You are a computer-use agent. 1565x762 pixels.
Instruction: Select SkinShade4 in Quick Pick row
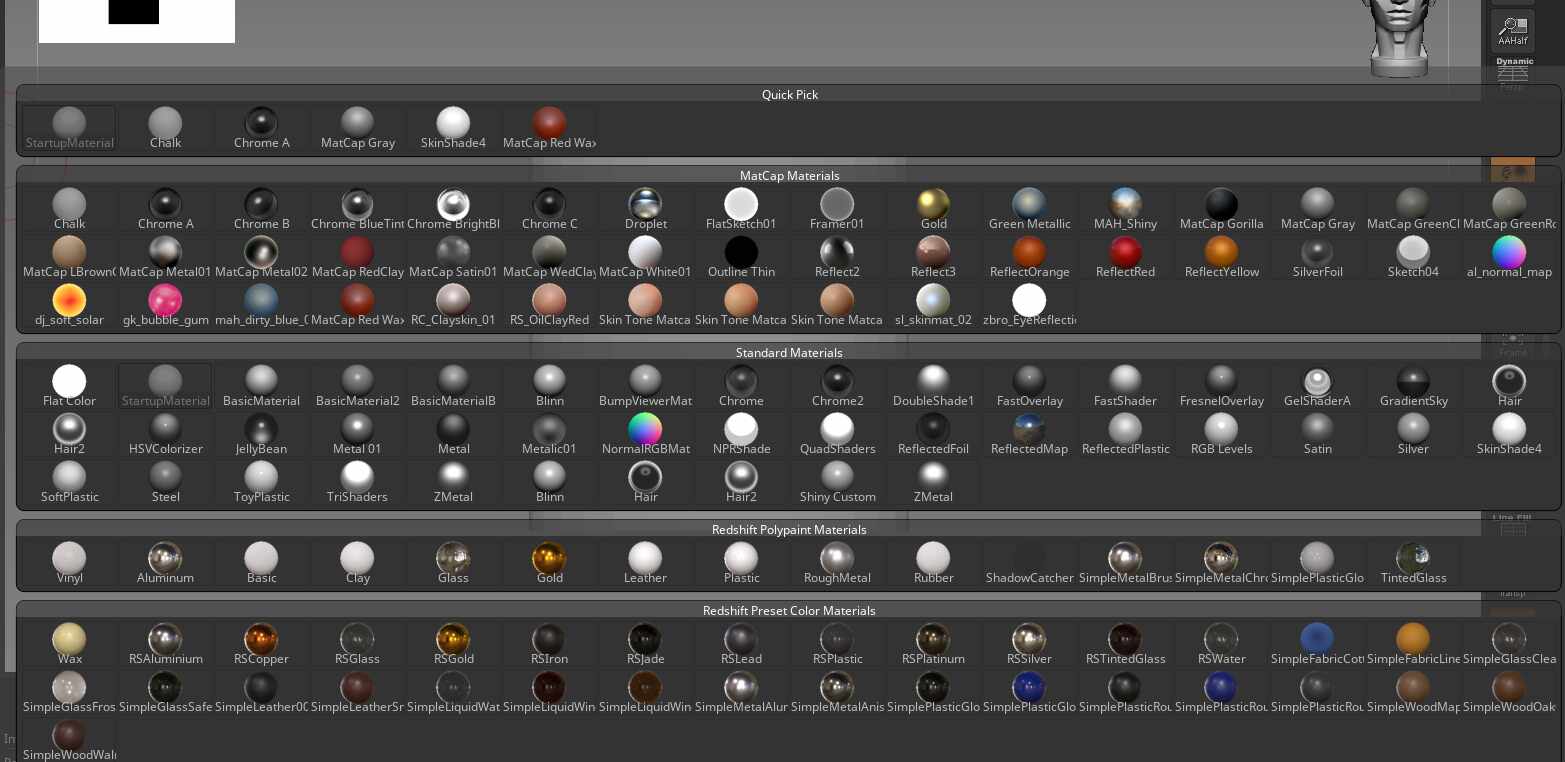point(453,127)
